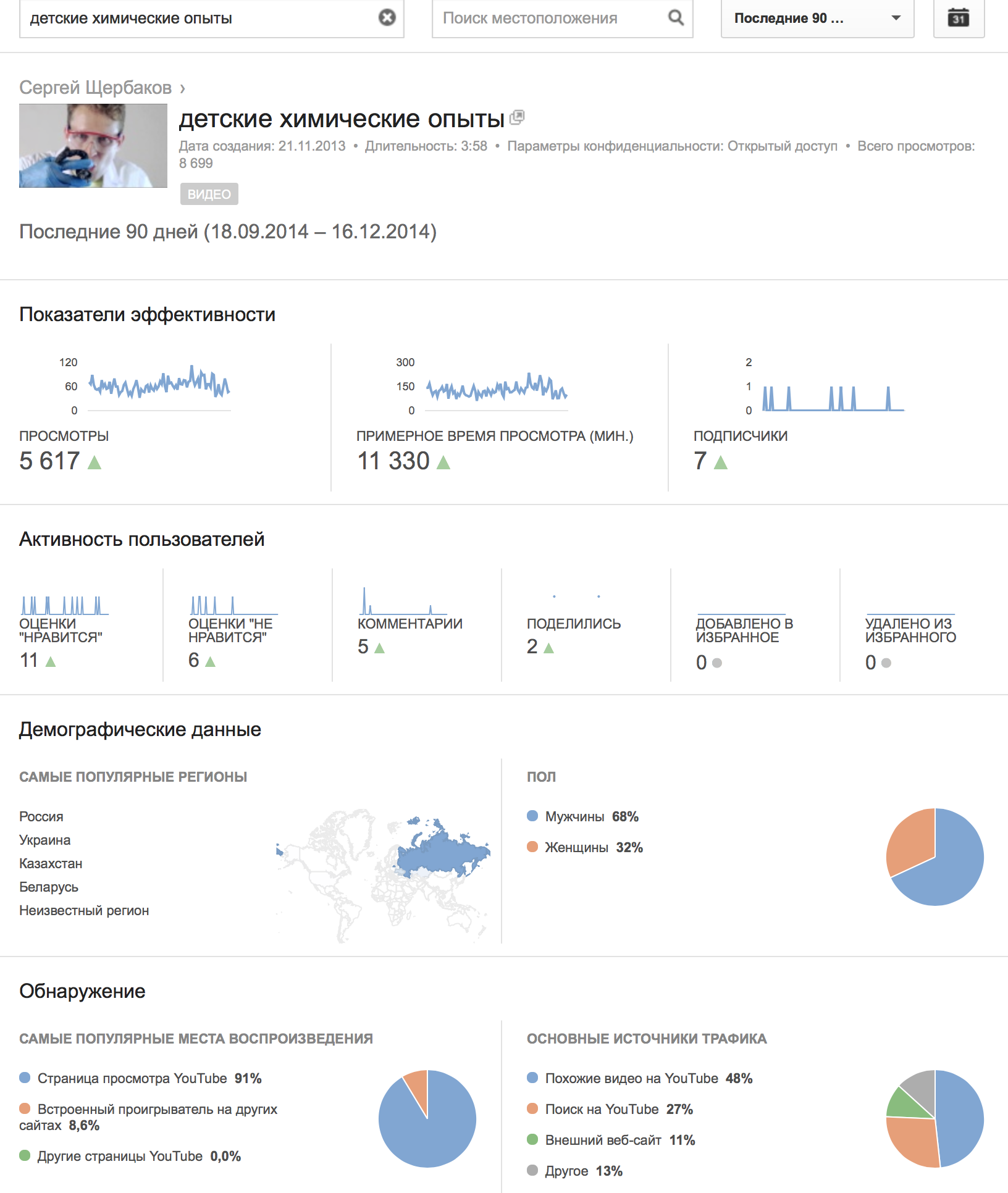1008x1193 pixels.
Task: Open the video thumbnail preview
Action: (93, 146)
